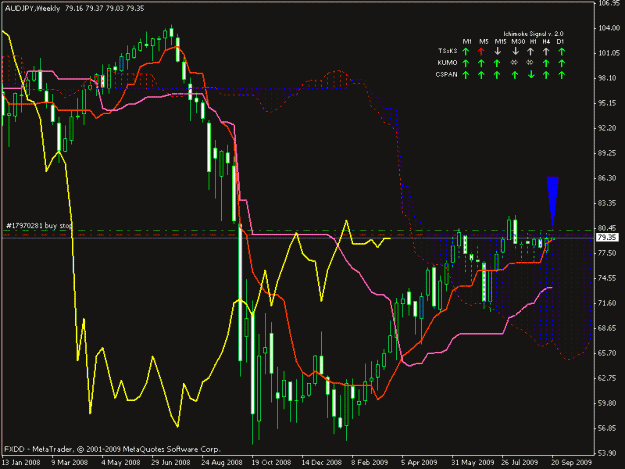This screenshot has width=625, height=469.
Task: Select the CSPAN M15 green up arrow
Action: tap(497, 75)
